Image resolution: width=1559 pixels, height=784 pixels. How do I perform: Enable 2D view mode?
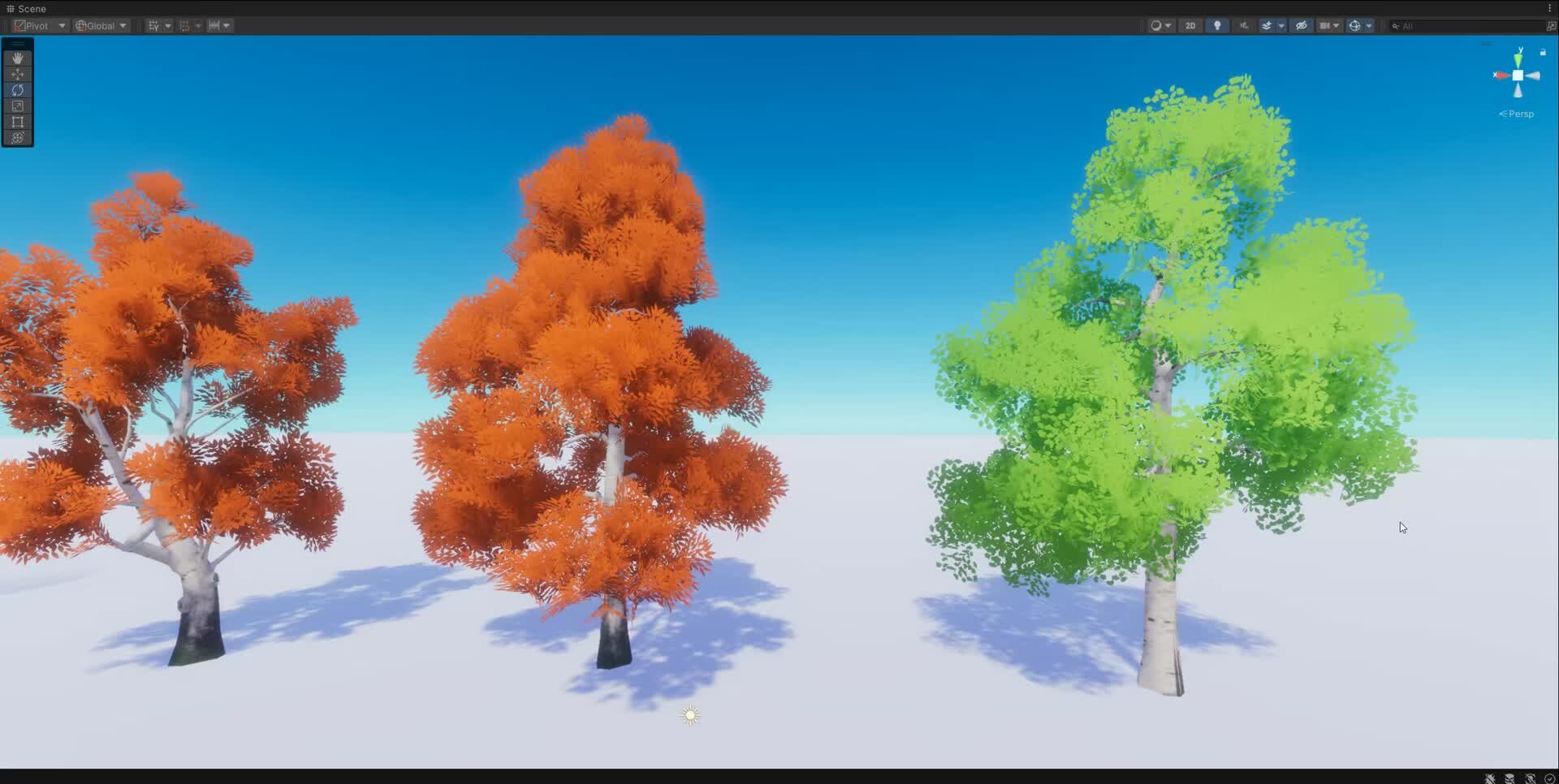coord(1190,25)
